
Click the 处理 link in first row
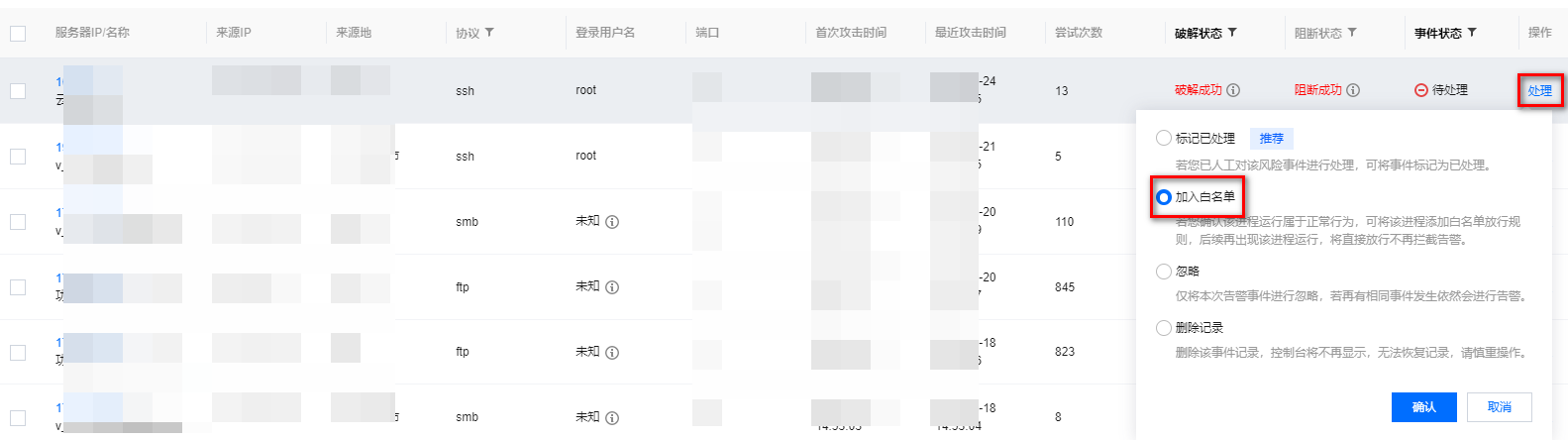(1539, 91)
